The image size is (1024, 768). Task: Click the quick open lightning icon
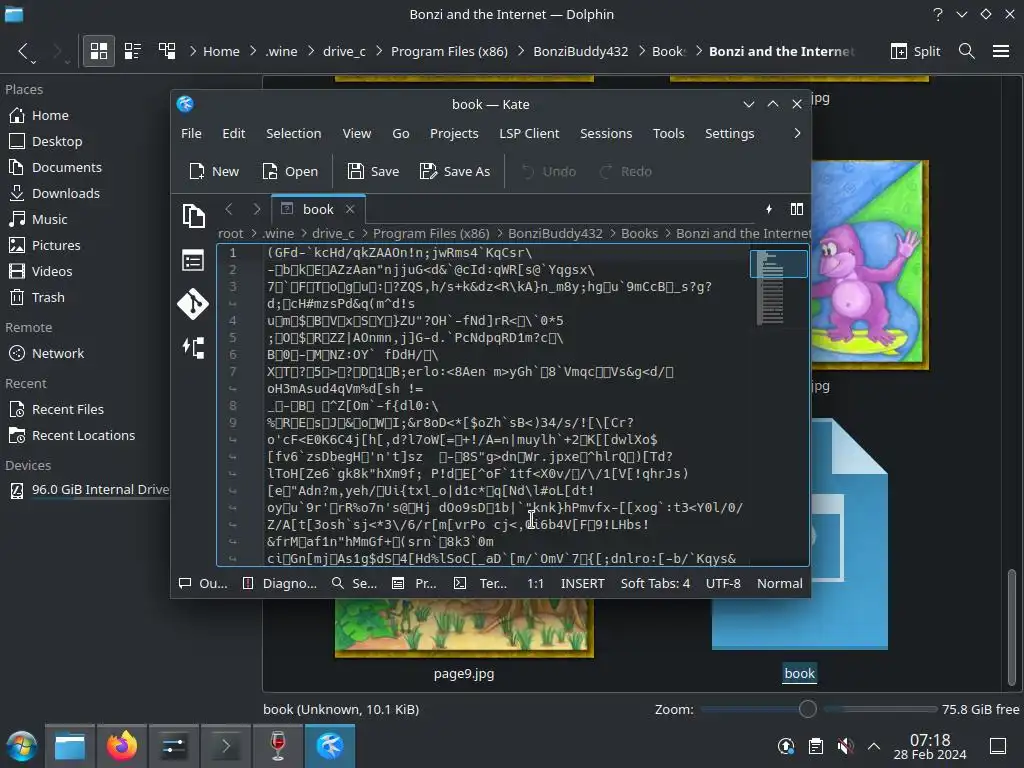click(769, 209)
